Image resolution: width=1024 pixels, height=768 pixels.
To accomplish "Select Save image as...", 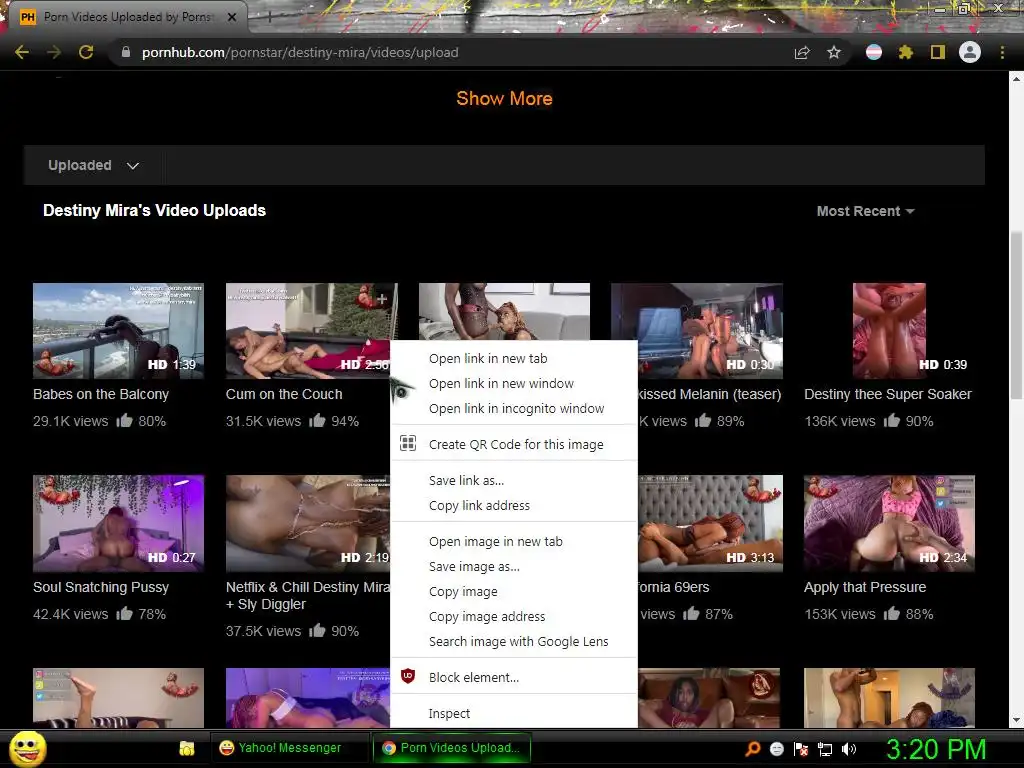I will pos(514,566).
